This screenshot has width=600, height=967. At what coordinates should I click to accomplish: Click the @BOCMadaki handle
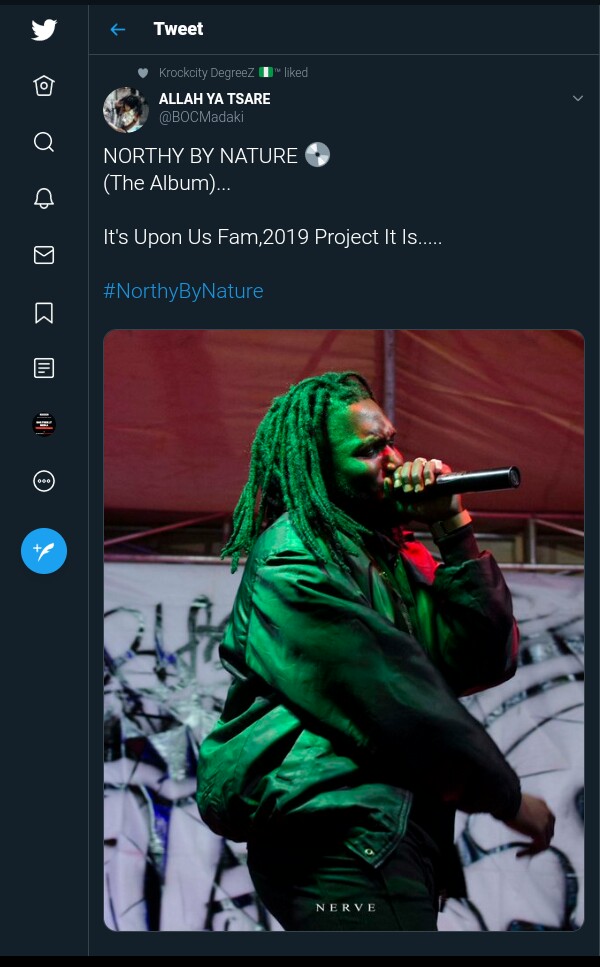coord(202,117)
